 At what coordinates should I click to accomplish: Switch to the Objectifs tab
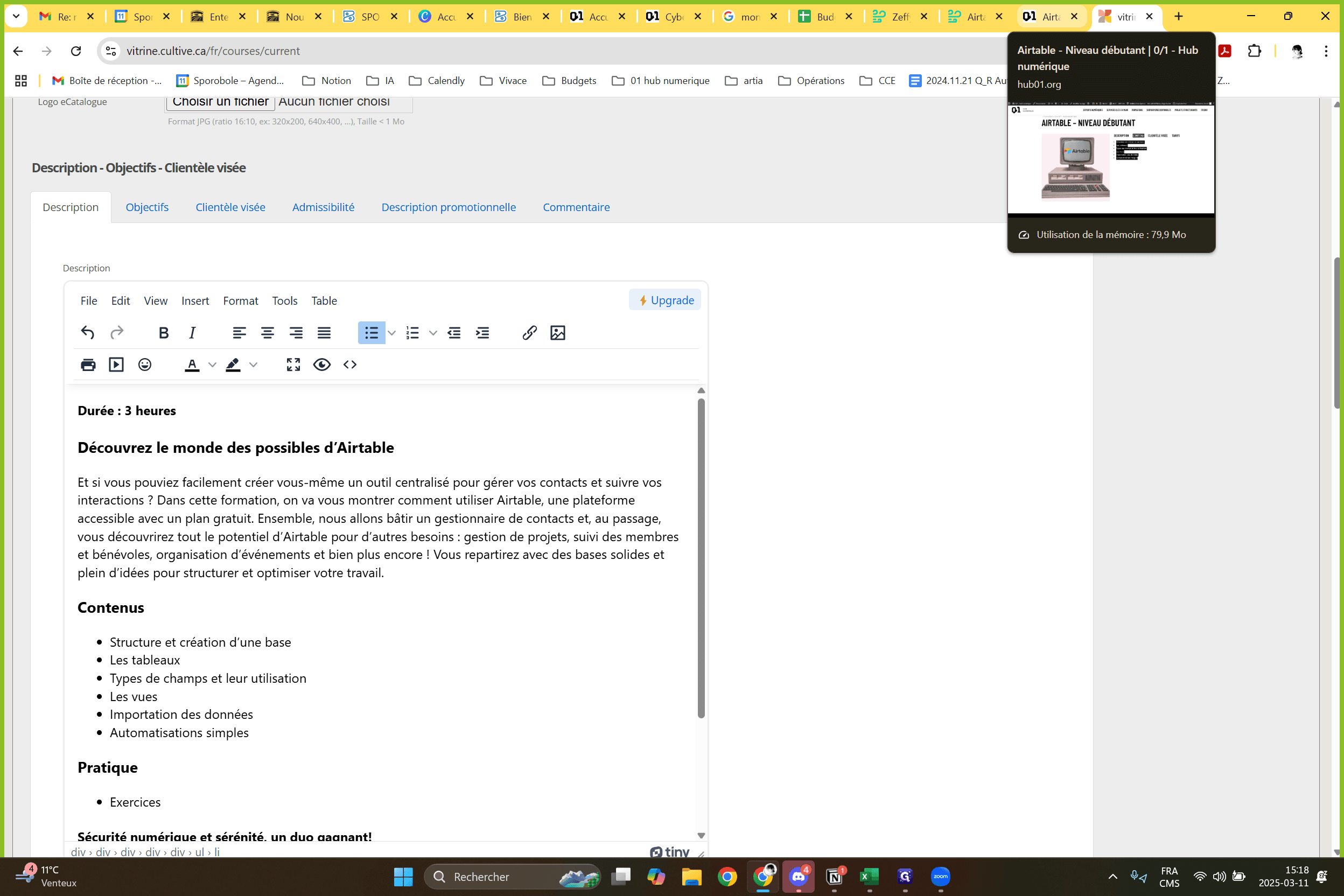pyautogui.click(x=147, y=207)
